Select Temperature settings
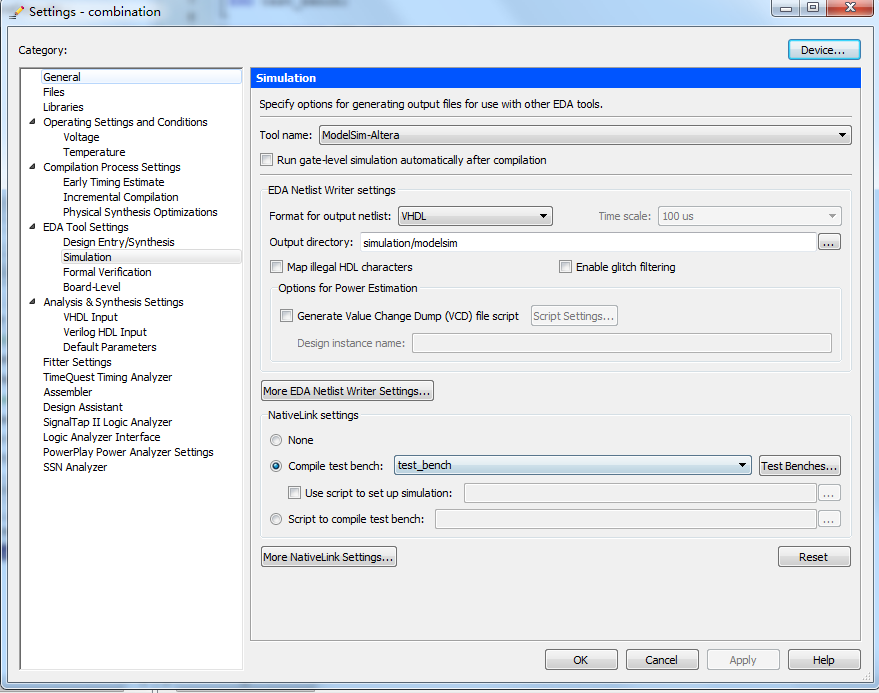This screenshot has height=693, width=879. coord(94,152)
